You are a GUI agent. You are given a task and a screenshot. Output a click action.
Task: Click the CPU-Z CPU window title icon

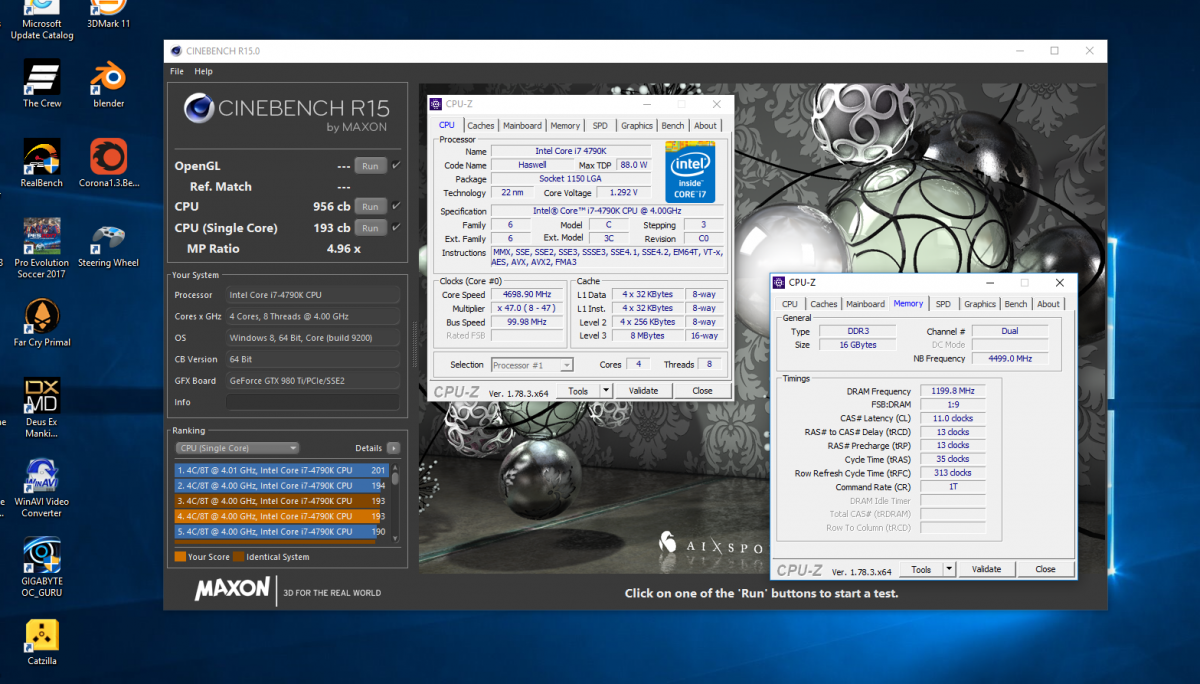pyautogui.click(x=437, y=104)
